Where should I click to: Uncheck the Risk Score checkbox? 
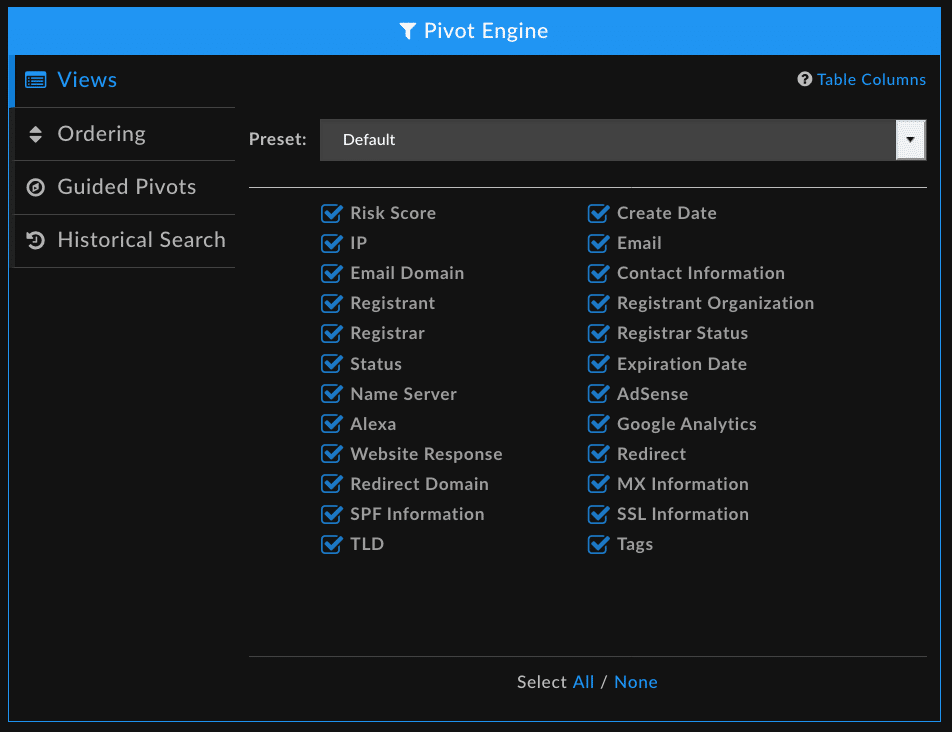tap(332, 213)
